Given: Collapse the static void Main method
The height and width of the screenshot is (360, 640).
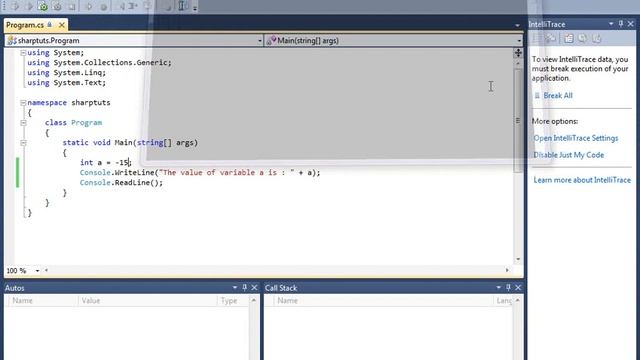Looking at the screenshot, I should (23, 143).
